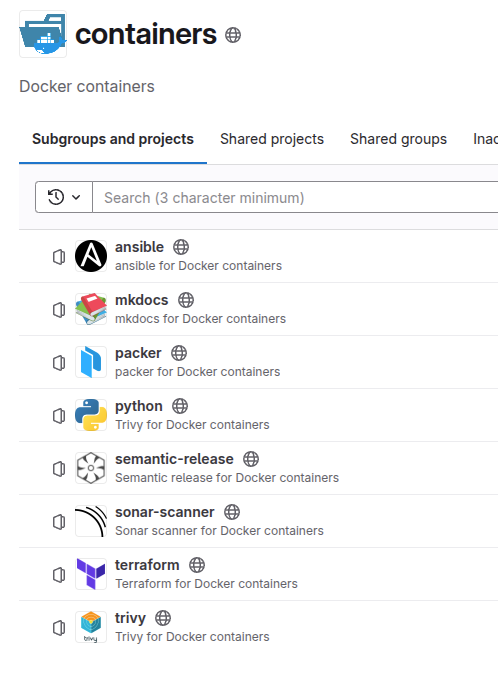Viewport: 498px width, 689px height.
Task: Click 'packer for Docker containers' description
Action: tap(198, 372)
